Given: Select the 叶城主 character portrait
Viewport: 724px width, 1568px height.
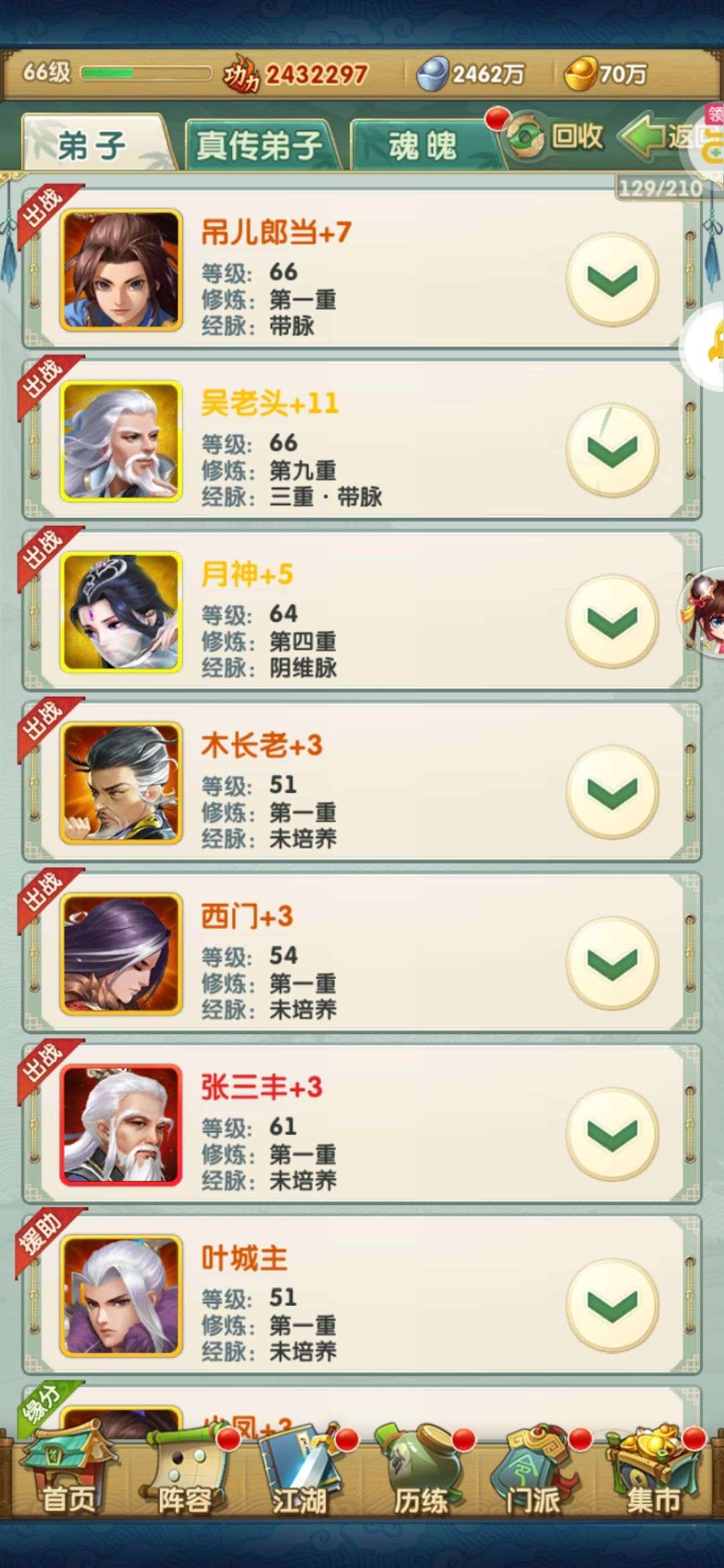Looking at the screenshot, I should (x=121, y=1296).
